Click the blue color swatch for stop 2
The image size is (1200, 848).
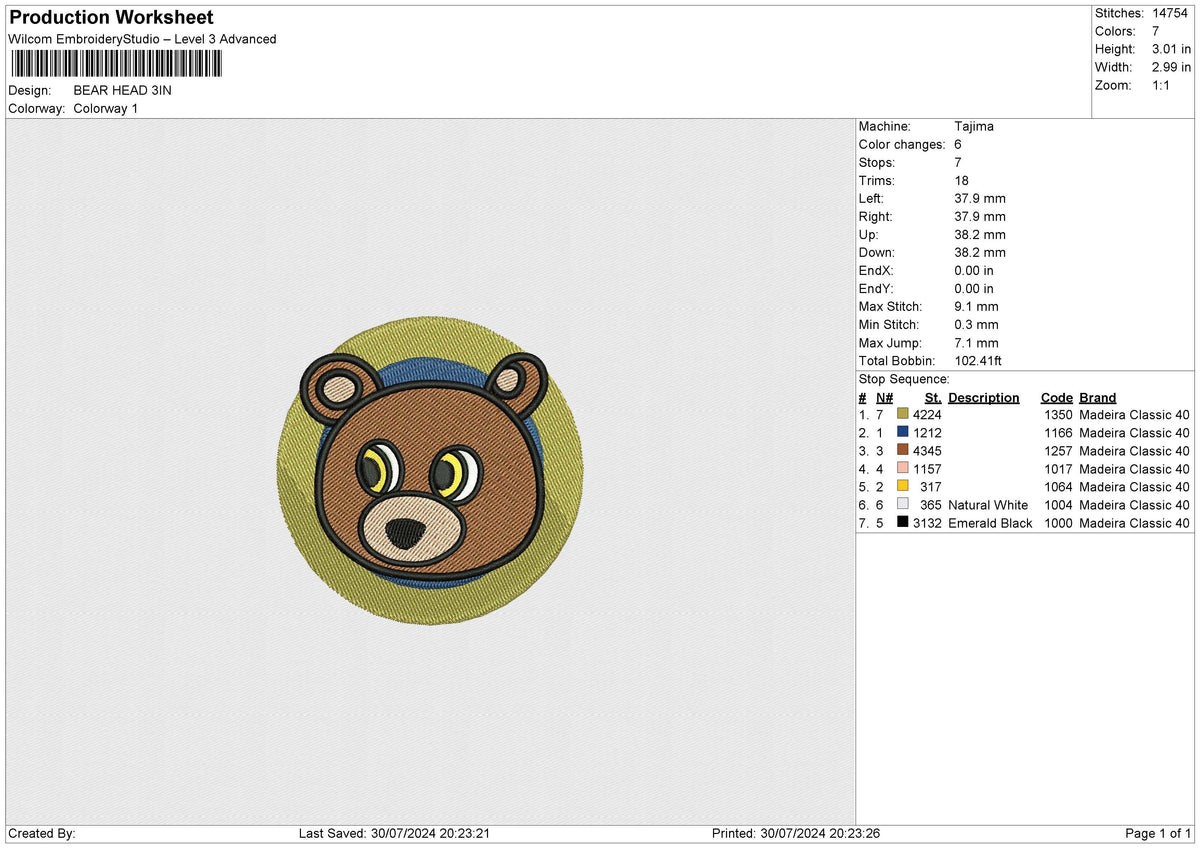pyautogui.click(x=903, y=433)
